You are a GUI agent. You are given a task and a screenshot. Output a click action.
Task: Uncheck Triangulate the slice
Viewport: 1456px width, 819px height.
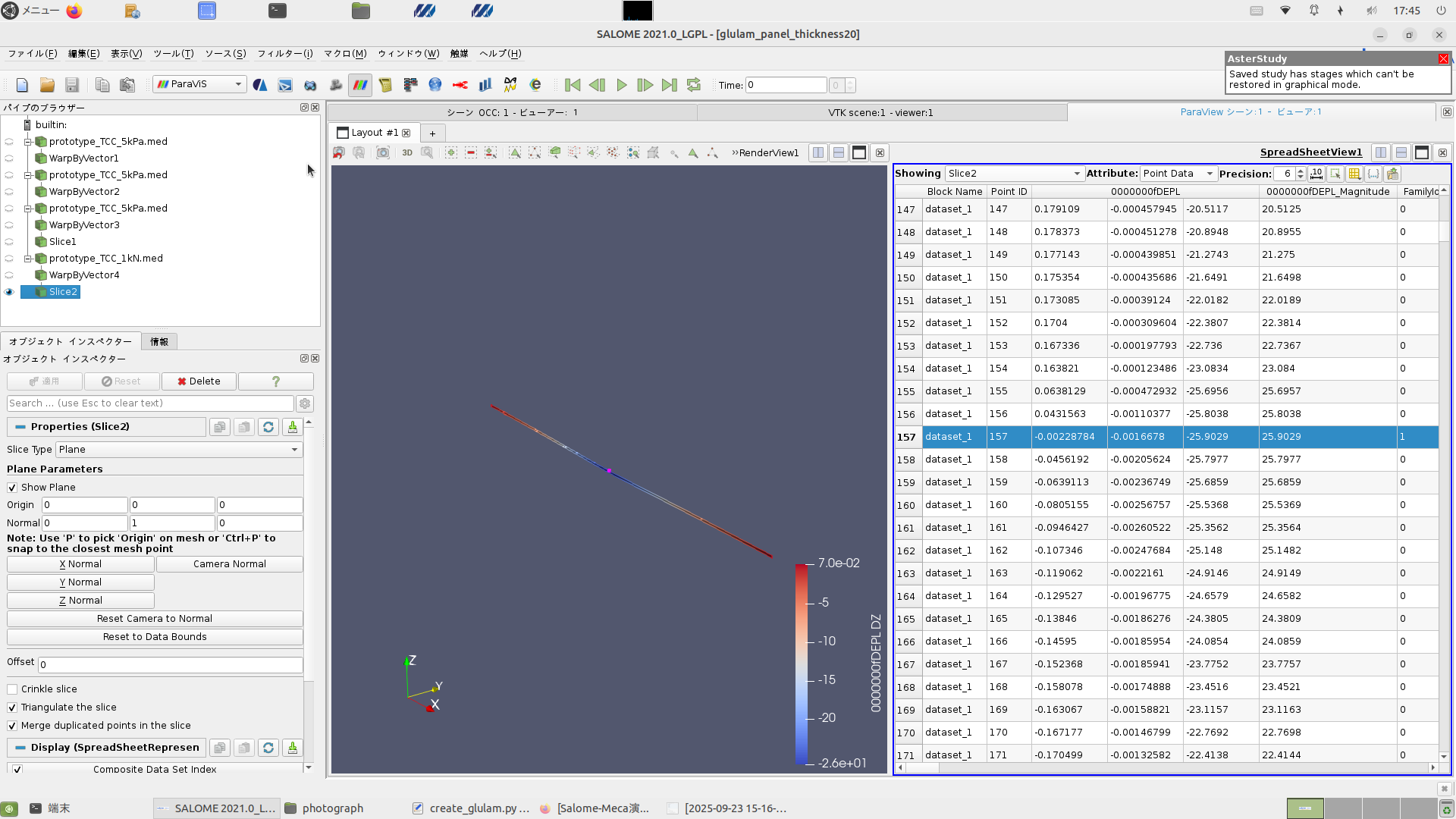[12, 708]
